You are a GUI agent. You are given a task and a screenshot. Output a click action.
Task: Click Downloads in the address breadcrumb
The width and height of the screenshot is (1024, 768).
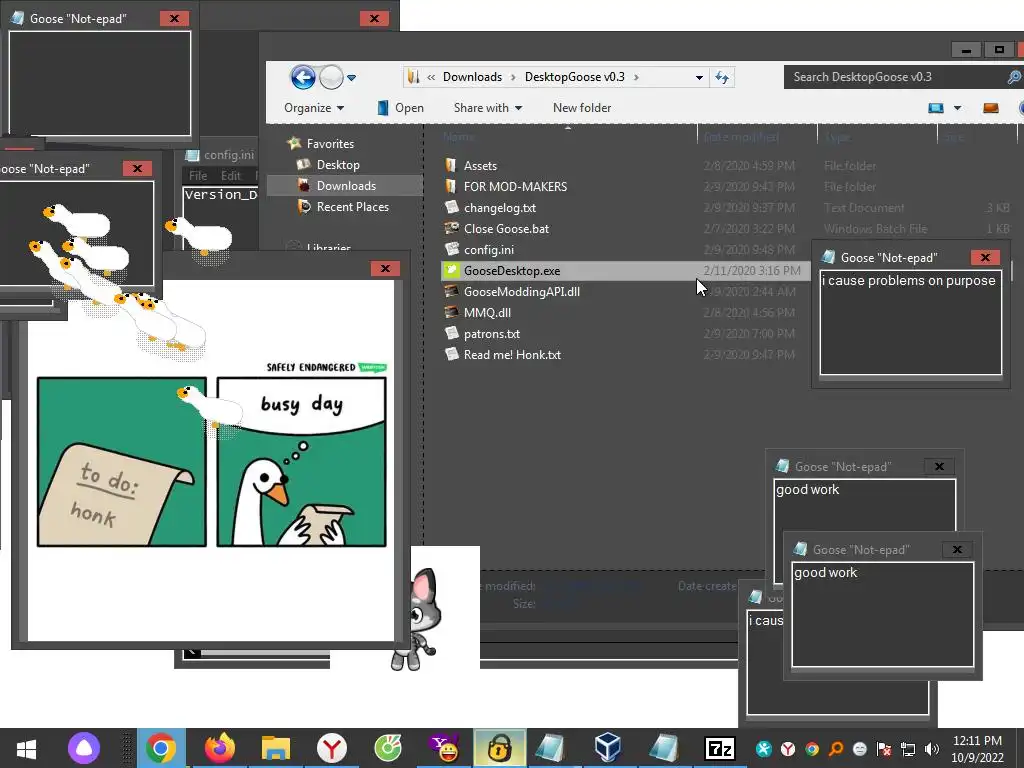tap(472, 77)
